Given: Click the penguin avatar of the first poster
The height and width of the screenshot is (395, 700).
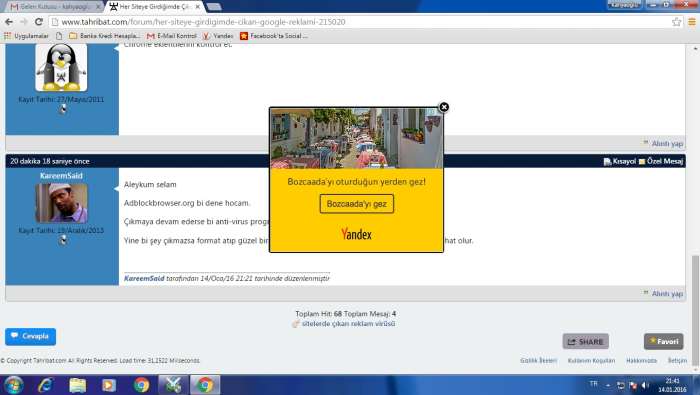Looking at the screenshot, I should [x=61, y=67].
